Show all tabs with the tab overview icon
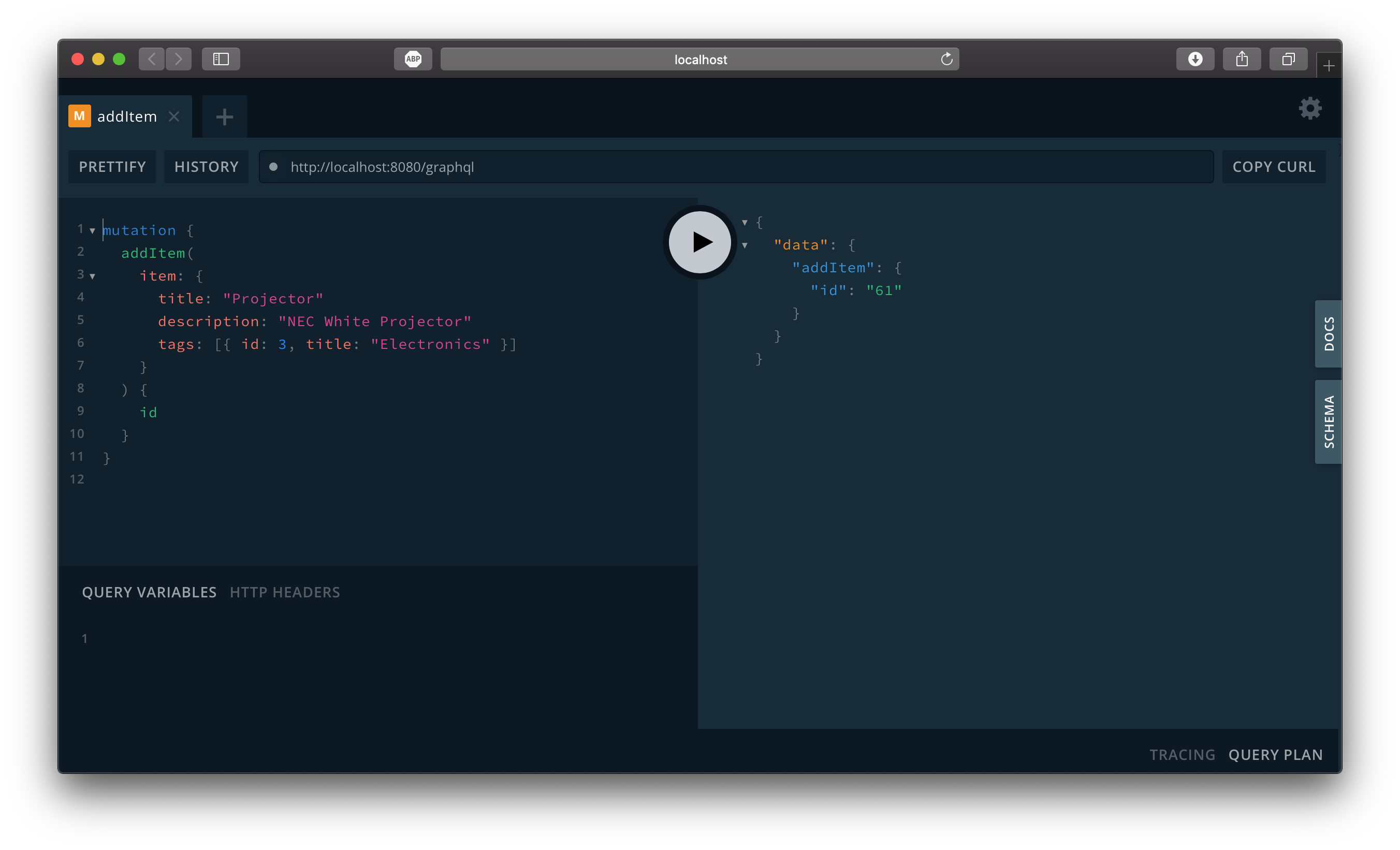 (x=1288, y=58)
